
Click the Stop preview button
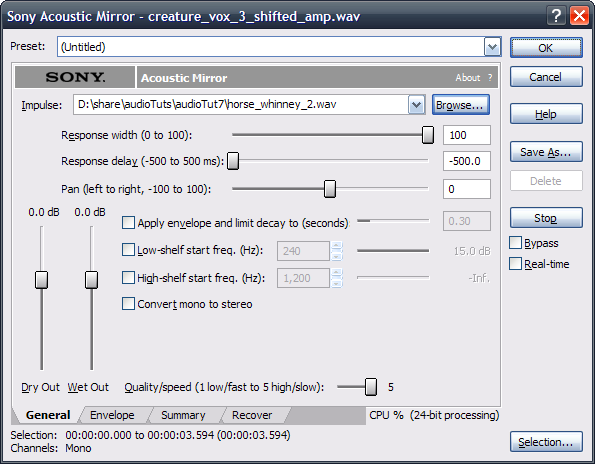pos(546,218)
